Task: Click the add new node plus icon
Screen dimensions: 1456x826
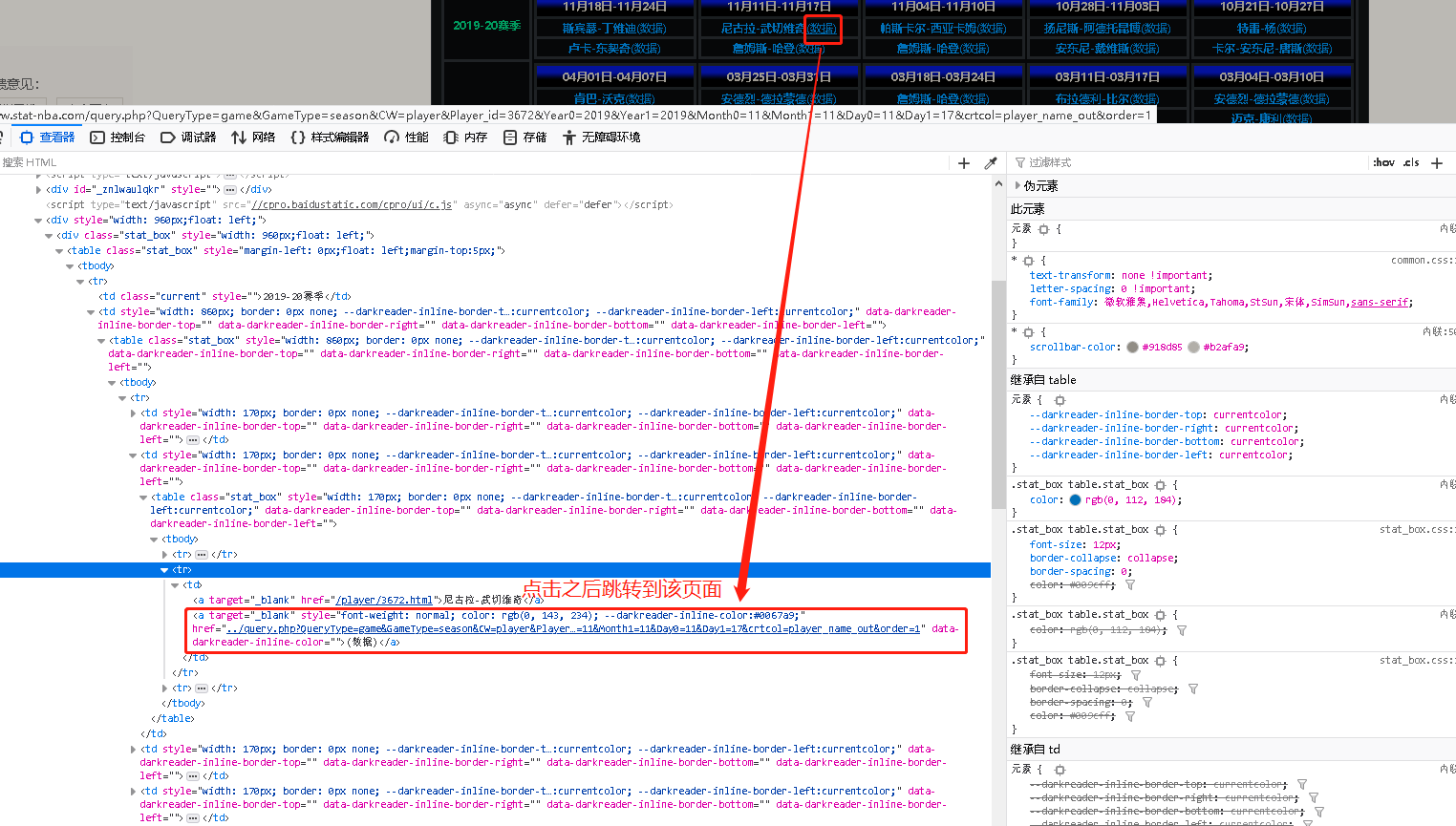Action: click(x=964, y=163)
